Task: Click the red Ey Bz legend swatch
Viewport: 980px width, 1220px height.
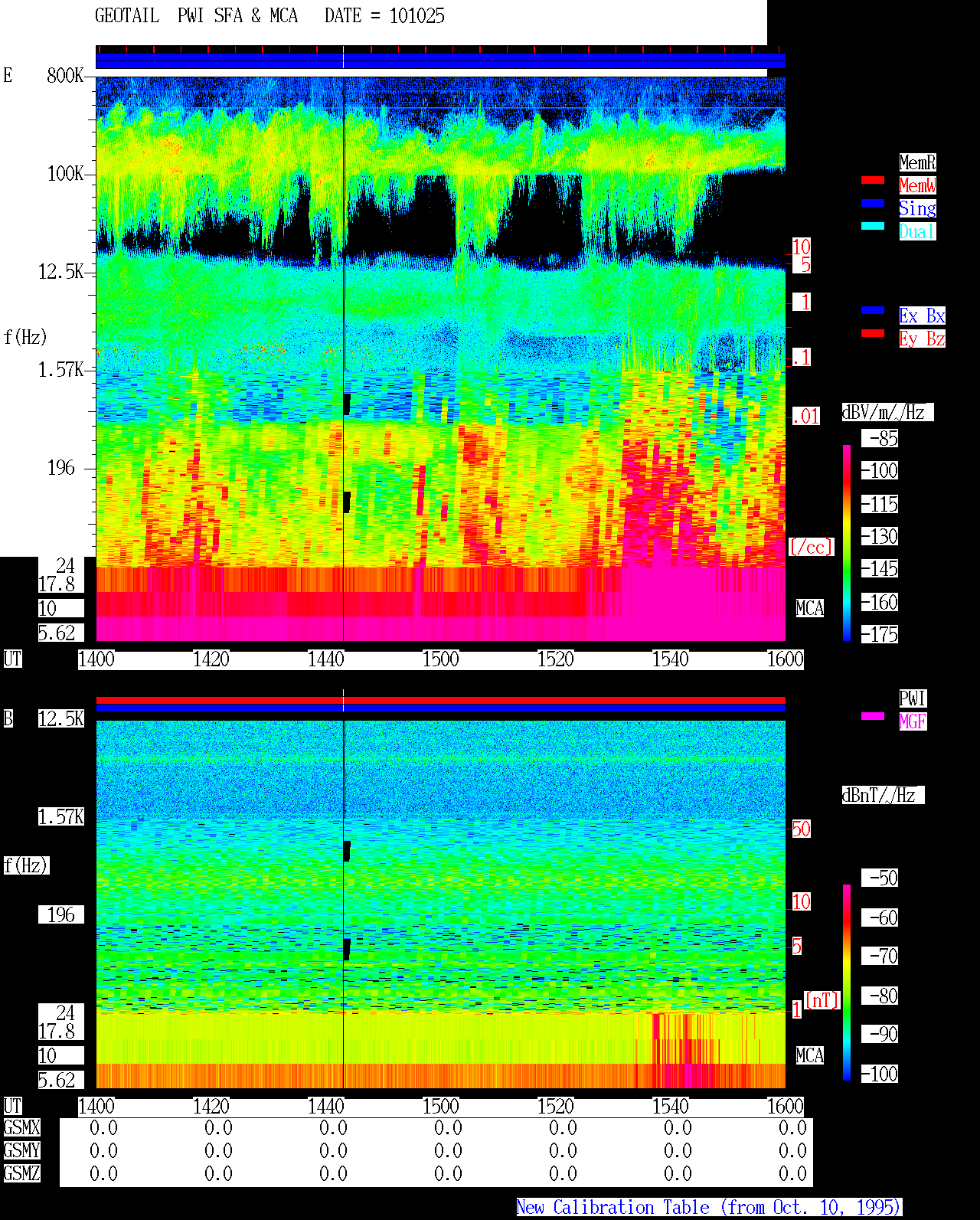Action: coord(873,333)
